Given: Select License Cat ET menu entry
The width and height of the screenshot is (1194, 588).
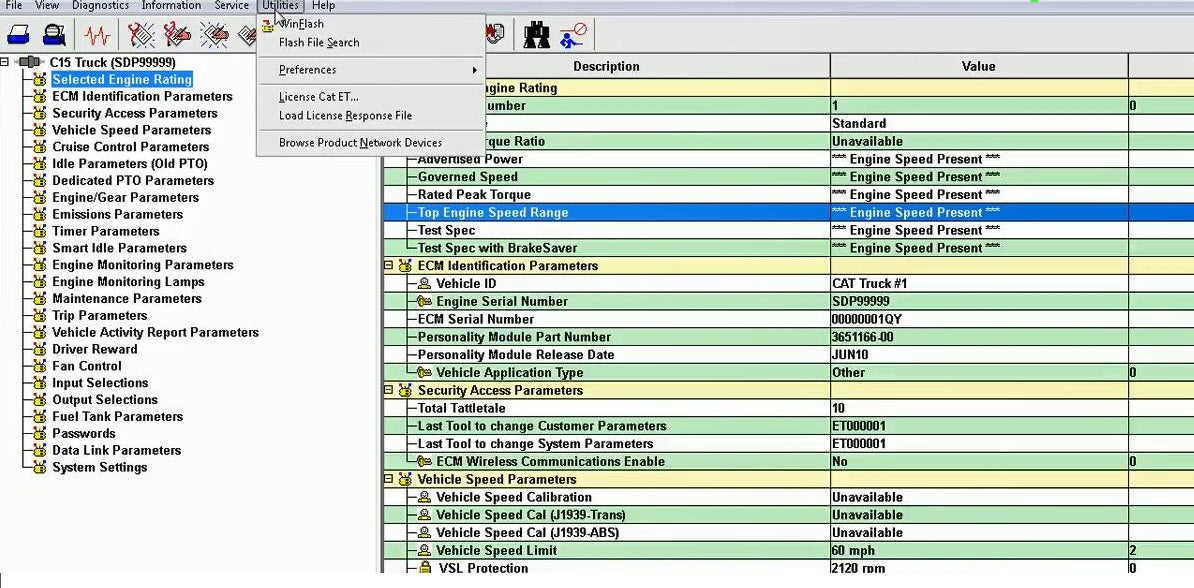Looking at the screenshot, I should (318, 97).
